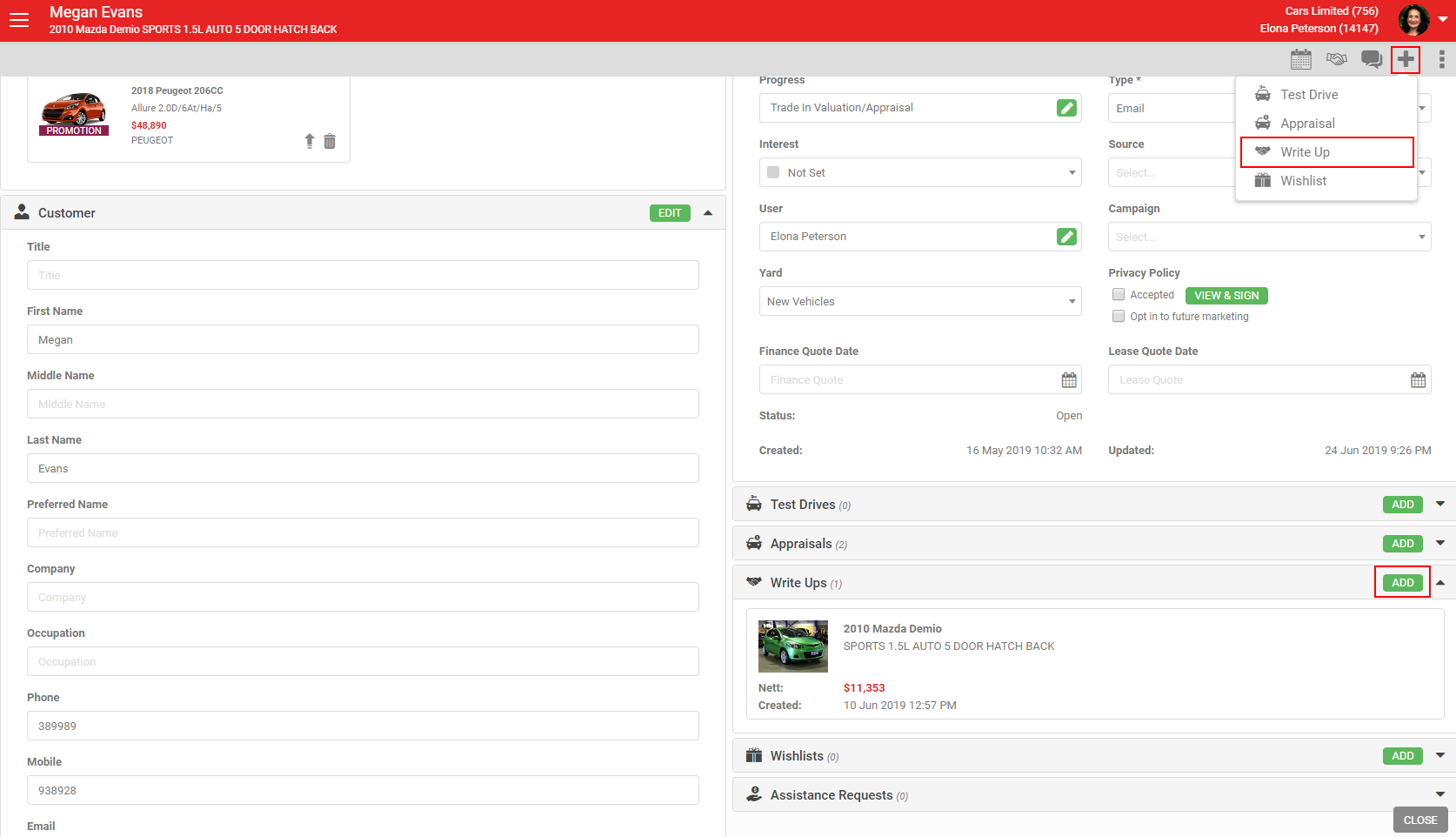Click the Trade In Valuation/Appraisal progress field
Image resolution: width=1456 pixels, height=837 pixels.
920,108
